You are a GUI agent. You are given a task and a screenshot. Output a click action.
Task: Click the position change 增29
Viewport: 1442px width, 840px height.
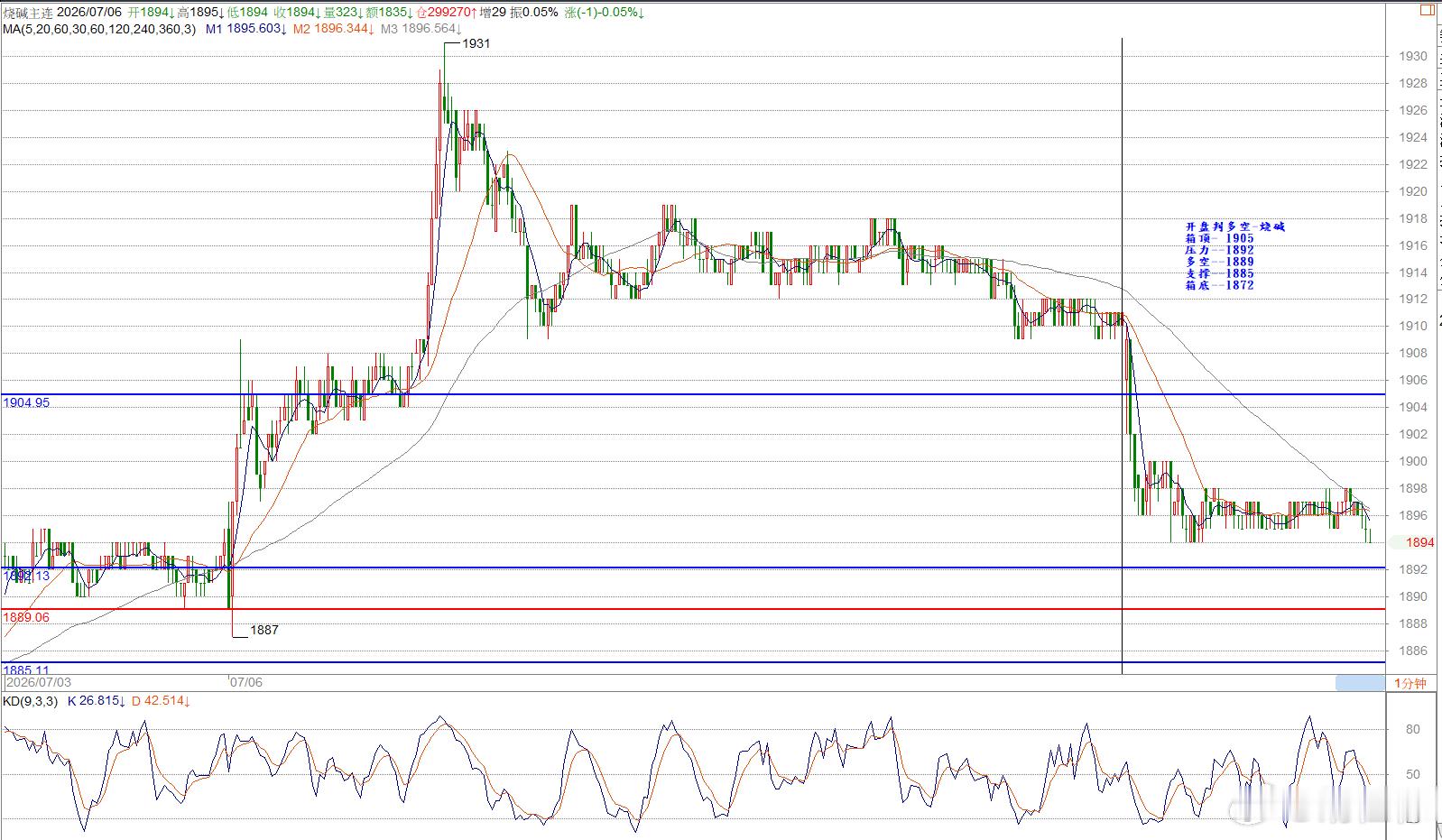pyautogui.click(x=493, y=13)
